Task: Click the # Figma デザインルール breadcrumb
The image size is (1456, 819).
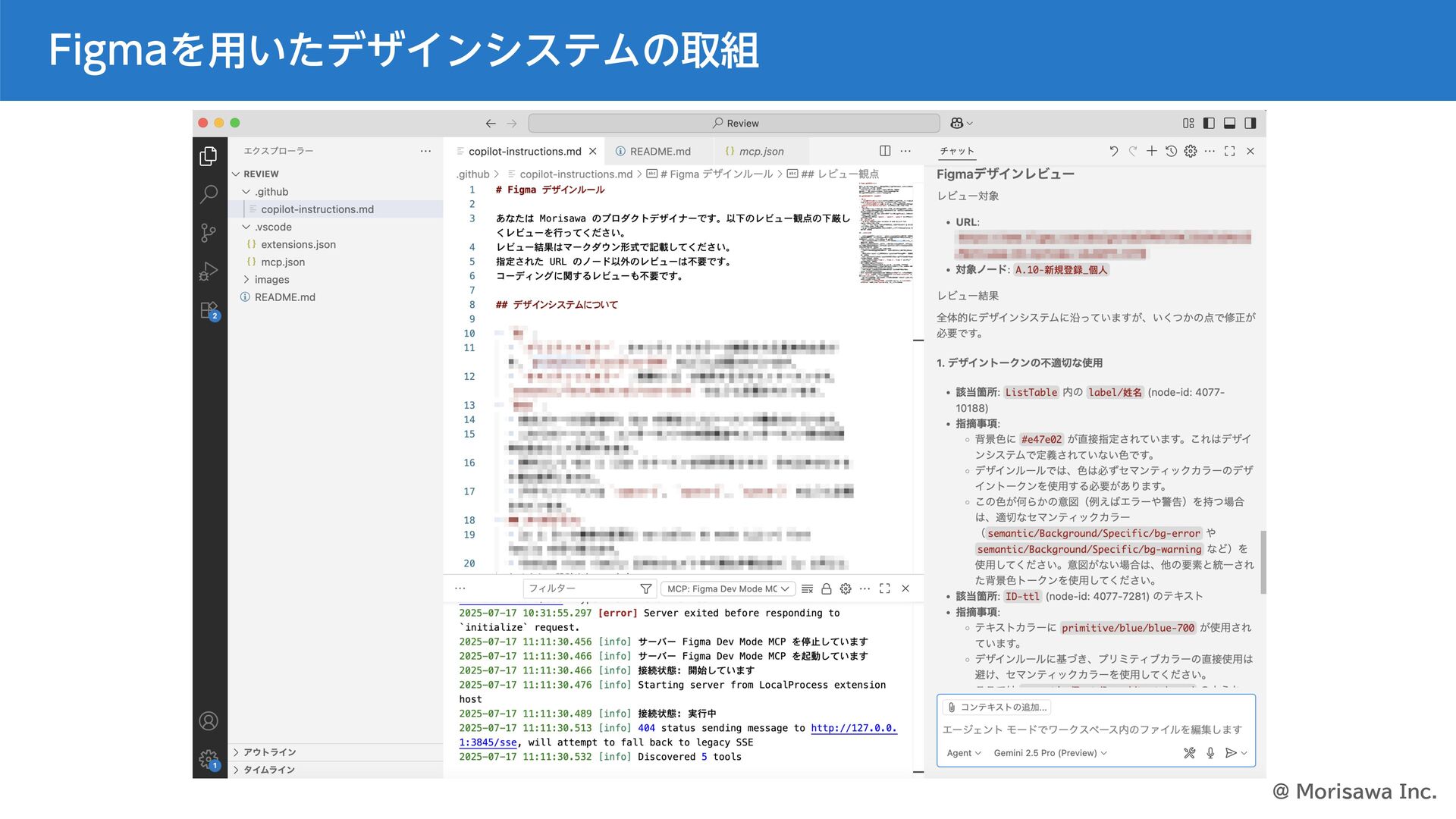Action: point(710,174)
